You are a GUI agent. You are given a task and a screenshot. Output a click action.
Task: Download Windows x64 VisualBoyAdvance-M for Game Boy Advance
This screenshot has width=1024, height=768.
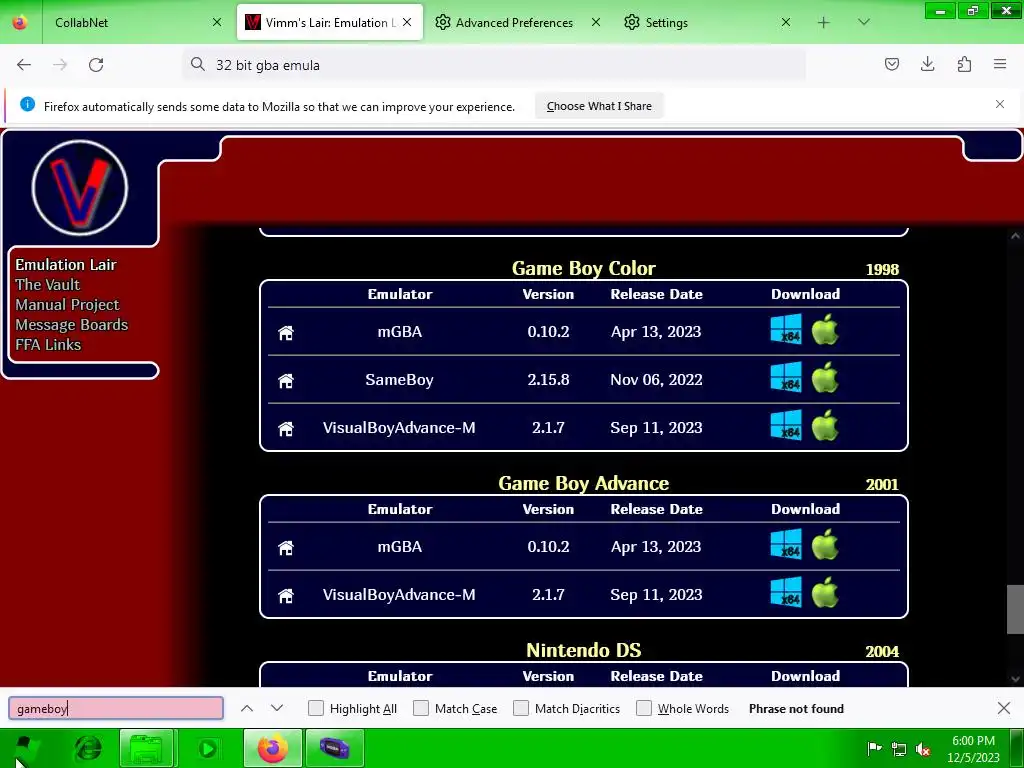(786, 592)
